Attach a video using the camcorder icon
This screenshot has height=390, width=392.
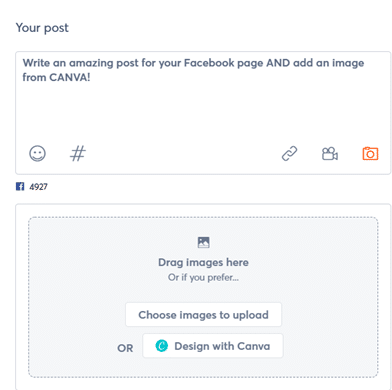click(x=330, y=154)
